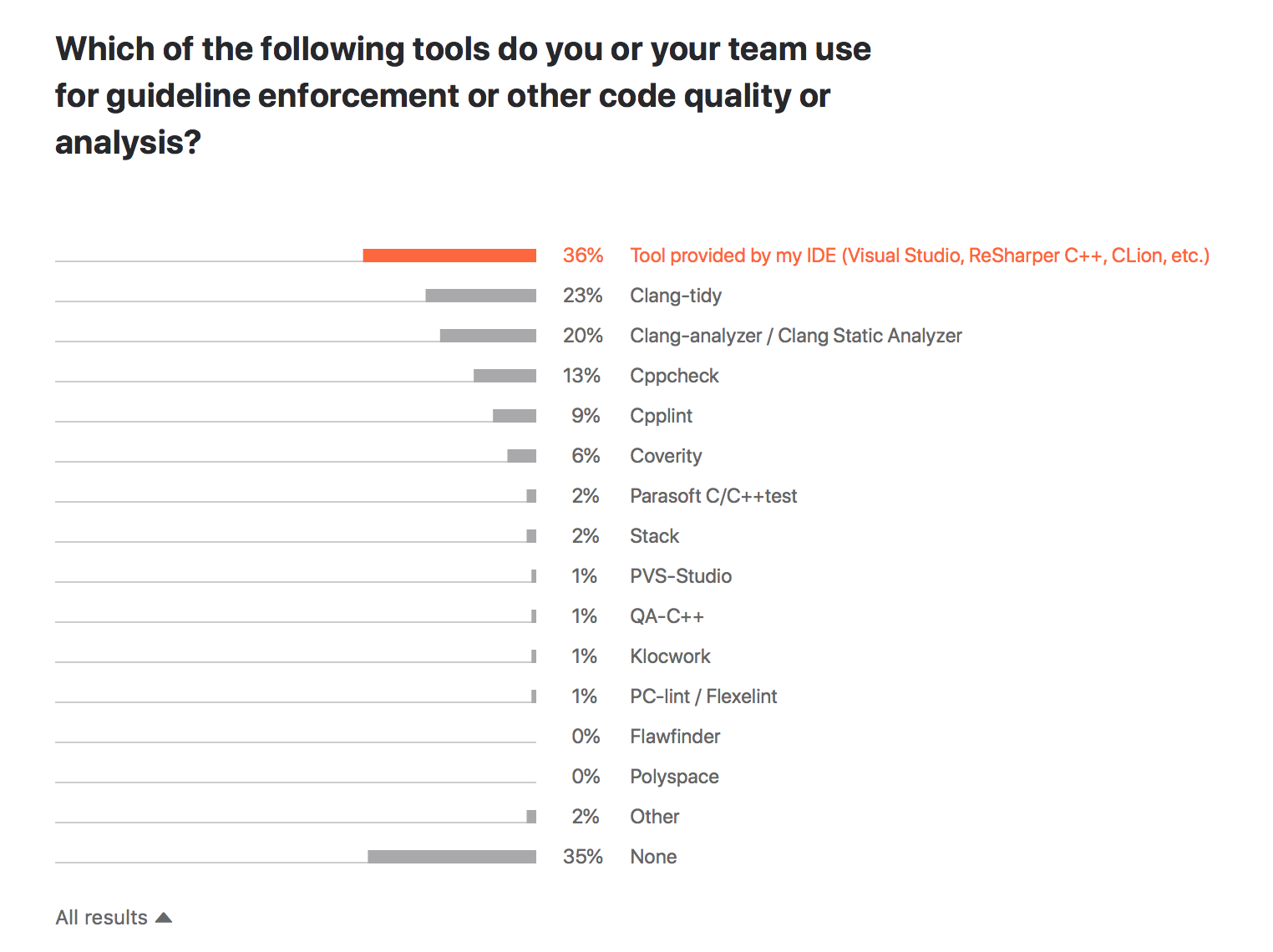This screenshot has height=952, width=1273.
Task: Click the orange Tool provided by my IDE text
Action: click(920, 256)
